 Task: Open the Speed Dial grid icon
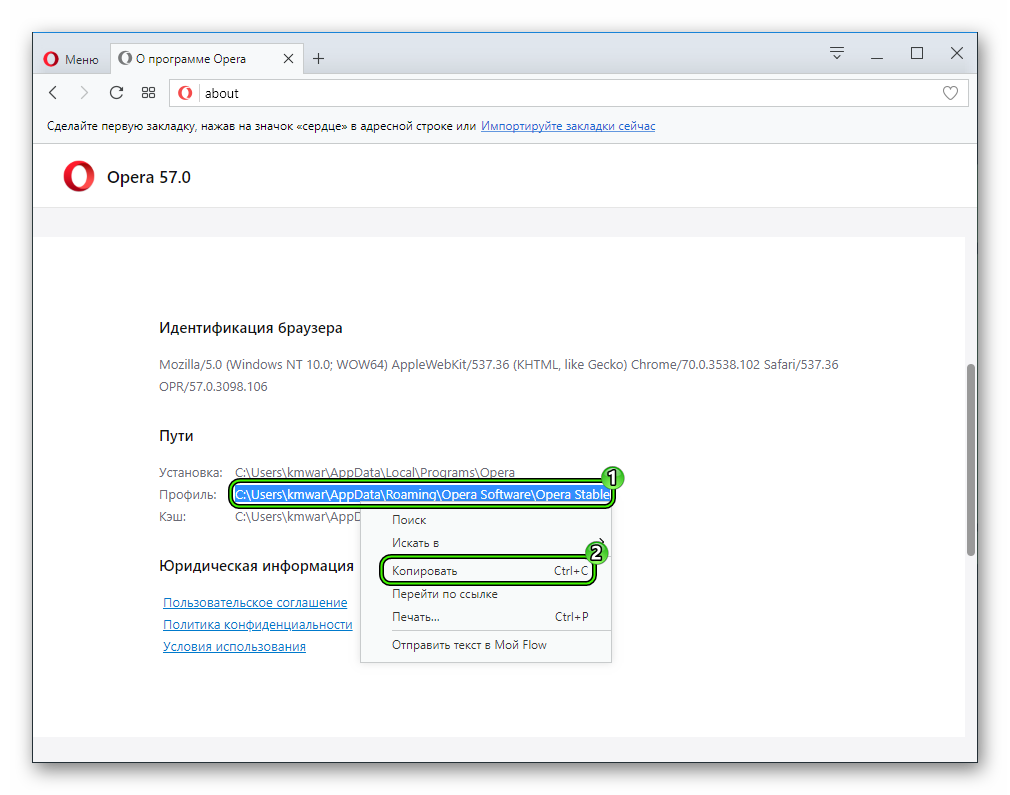148,93
